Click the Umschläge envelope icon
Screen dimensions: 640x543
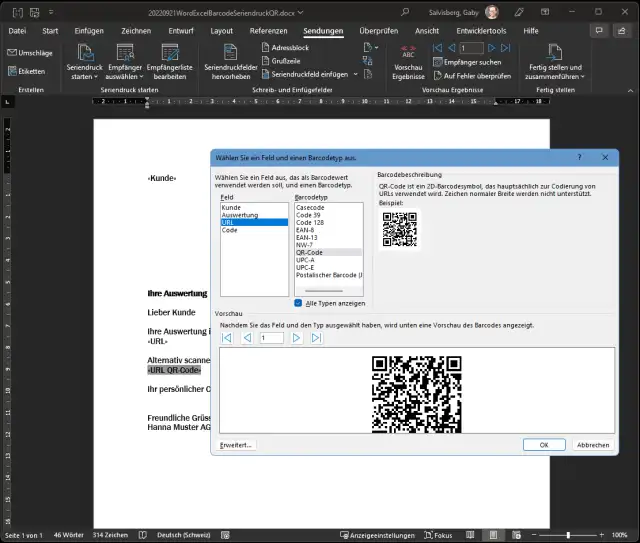coord(12,52)
